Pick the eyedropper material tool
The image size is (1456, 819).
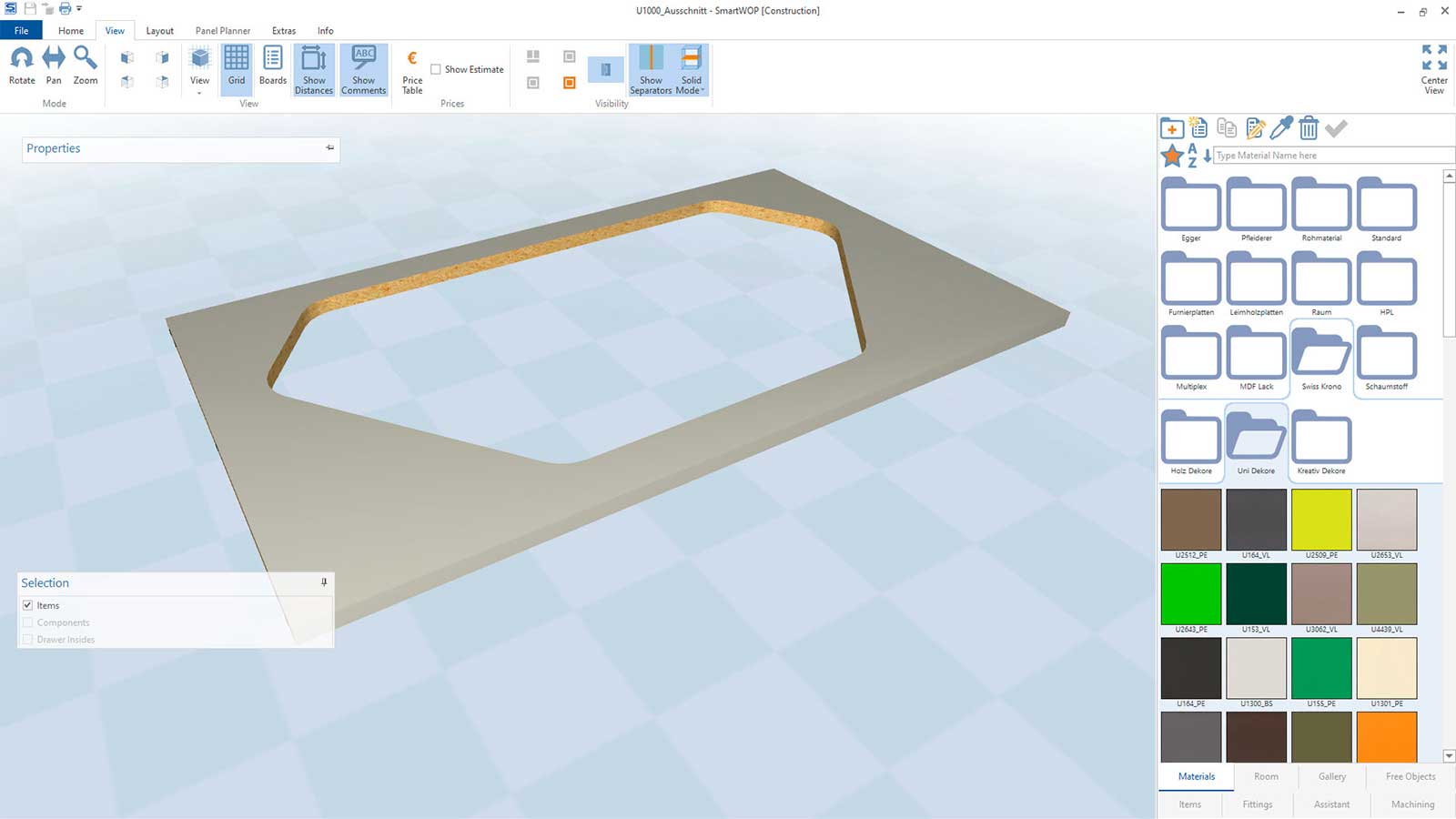(1281, 128)
